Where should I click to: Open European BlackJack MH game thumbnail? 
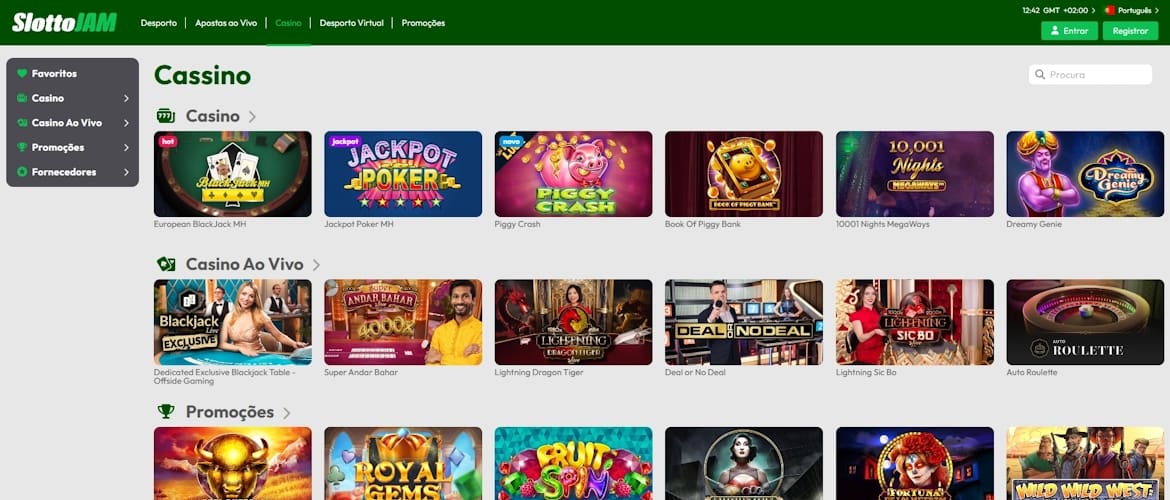233,174
